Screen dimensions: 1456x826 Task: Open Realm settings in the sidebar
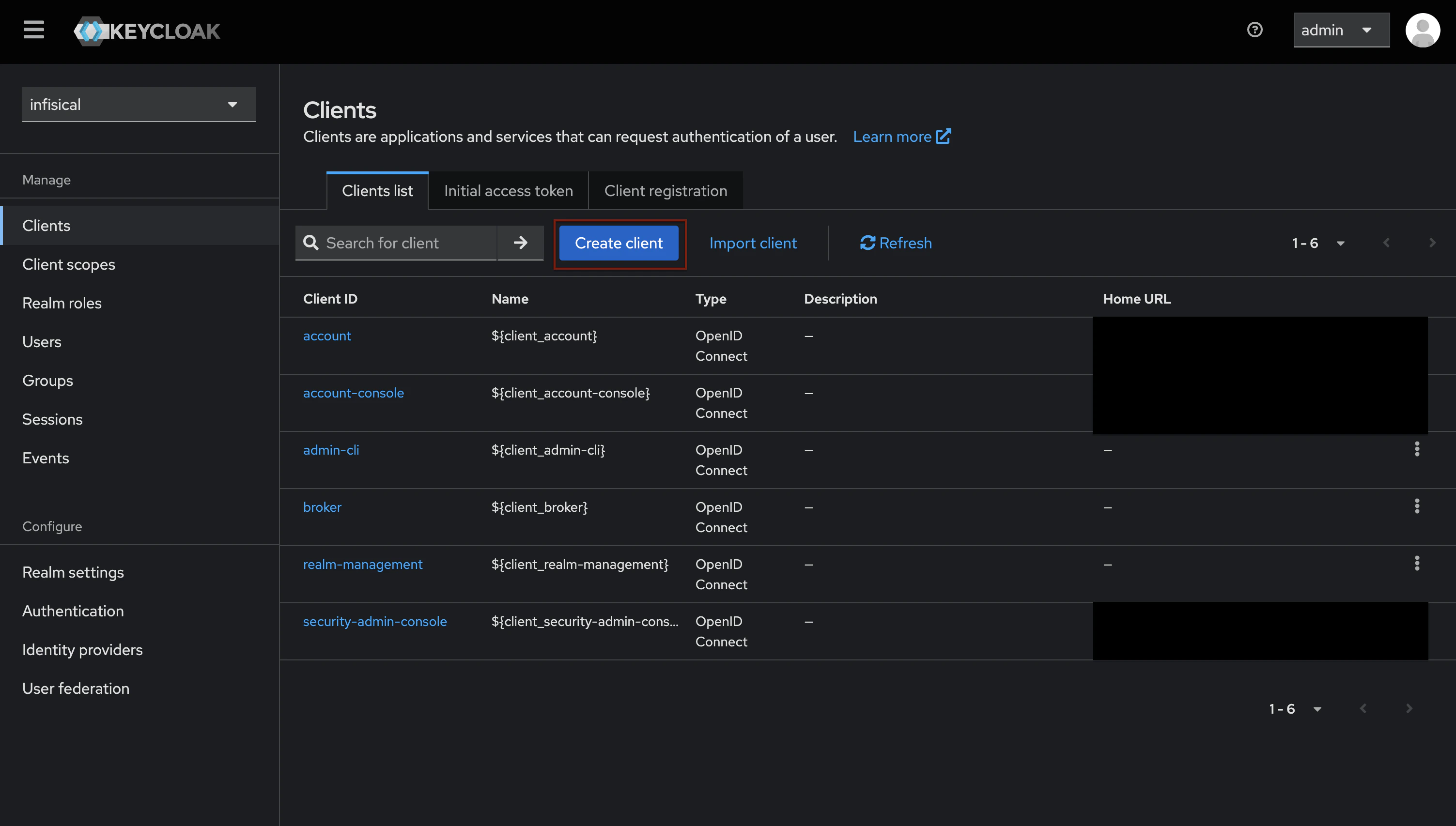(139, 572)
